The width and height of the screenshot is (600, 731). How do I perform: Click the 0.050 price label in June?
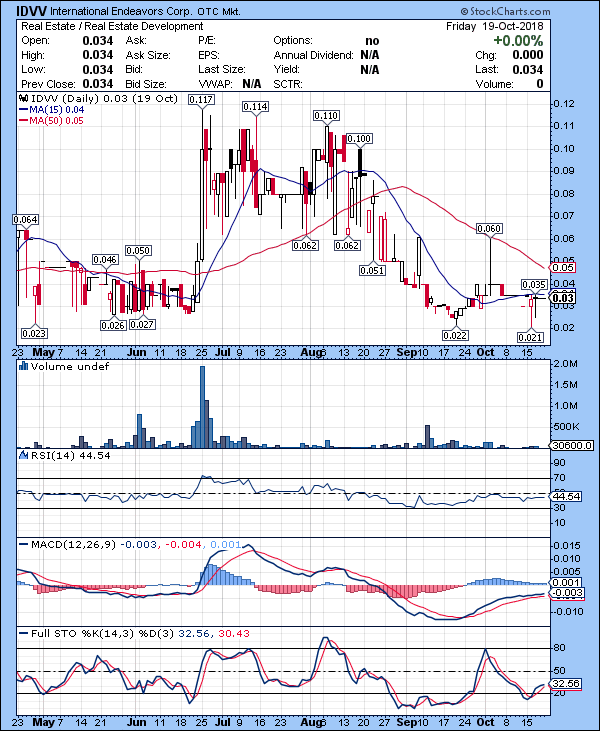coord(138,251)
